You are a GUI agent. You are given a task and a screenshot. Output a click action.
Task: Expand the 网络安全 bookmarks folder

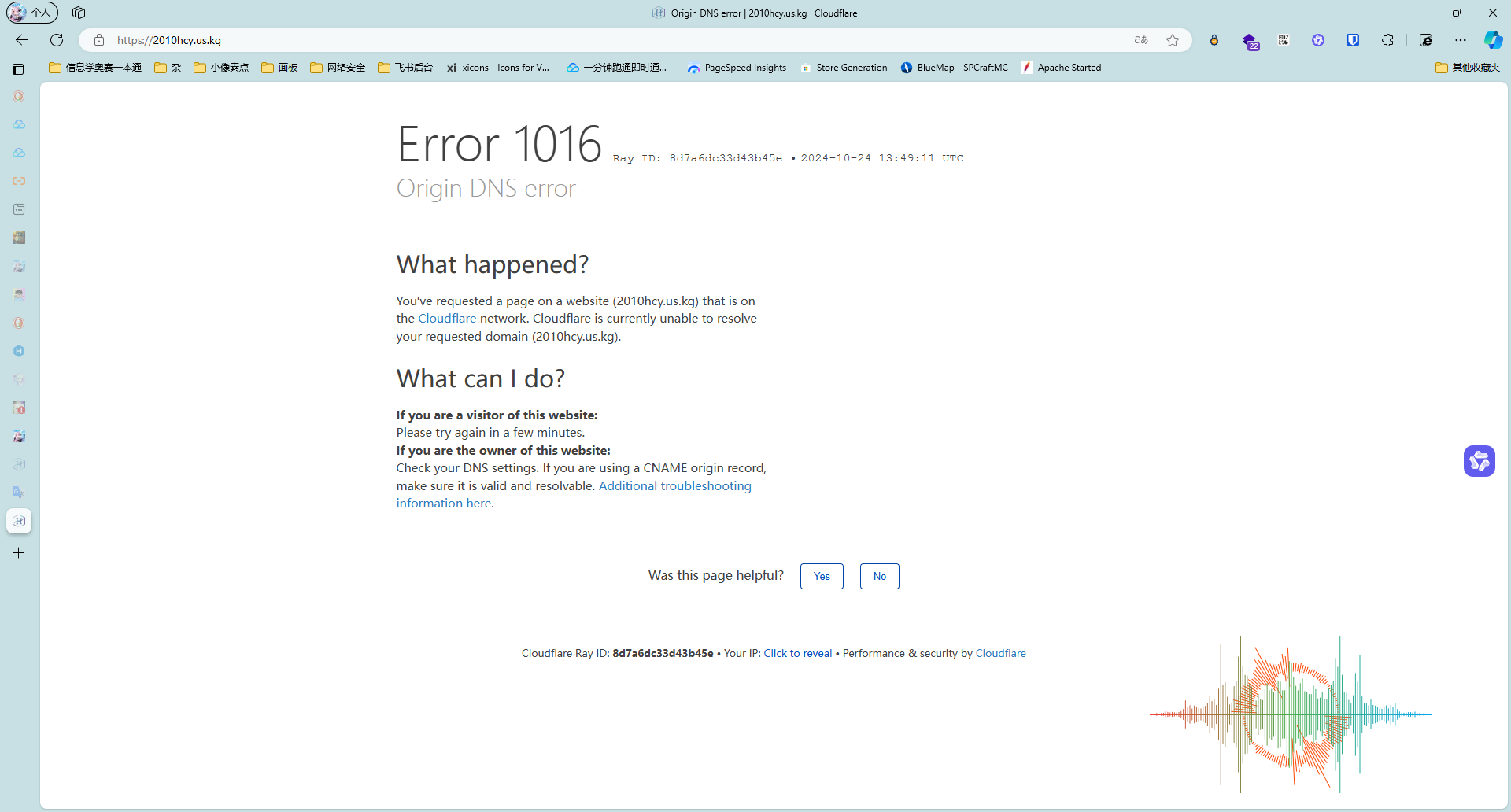(x=338, y=68)
